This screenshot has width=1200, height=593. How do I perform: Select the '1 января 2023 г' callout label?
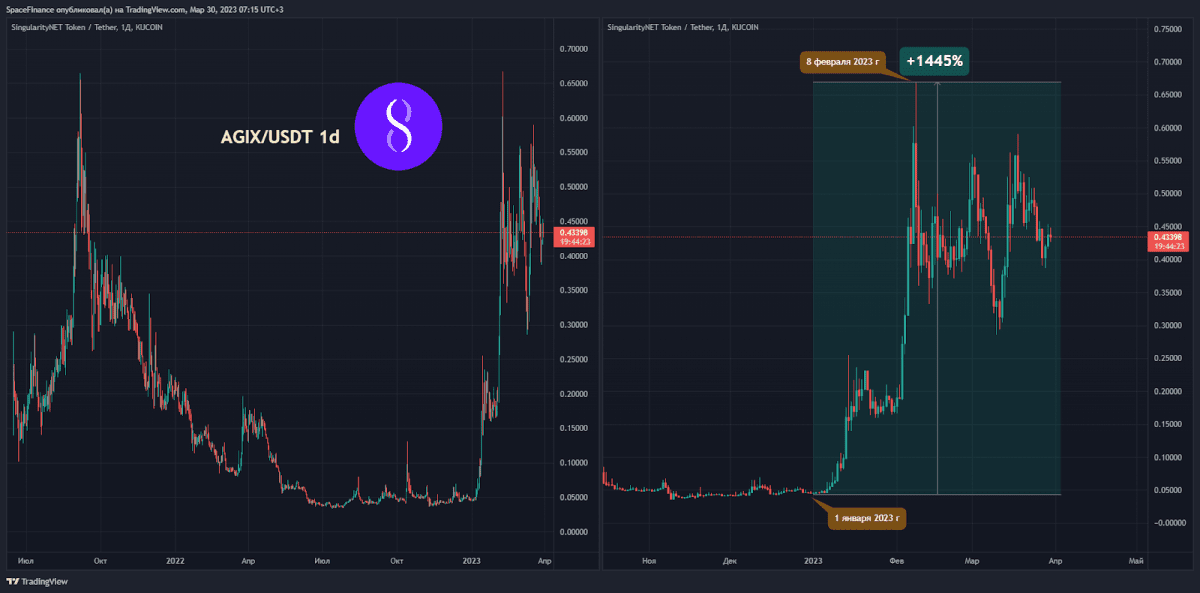pyautogui.click(x=867, y=519)
